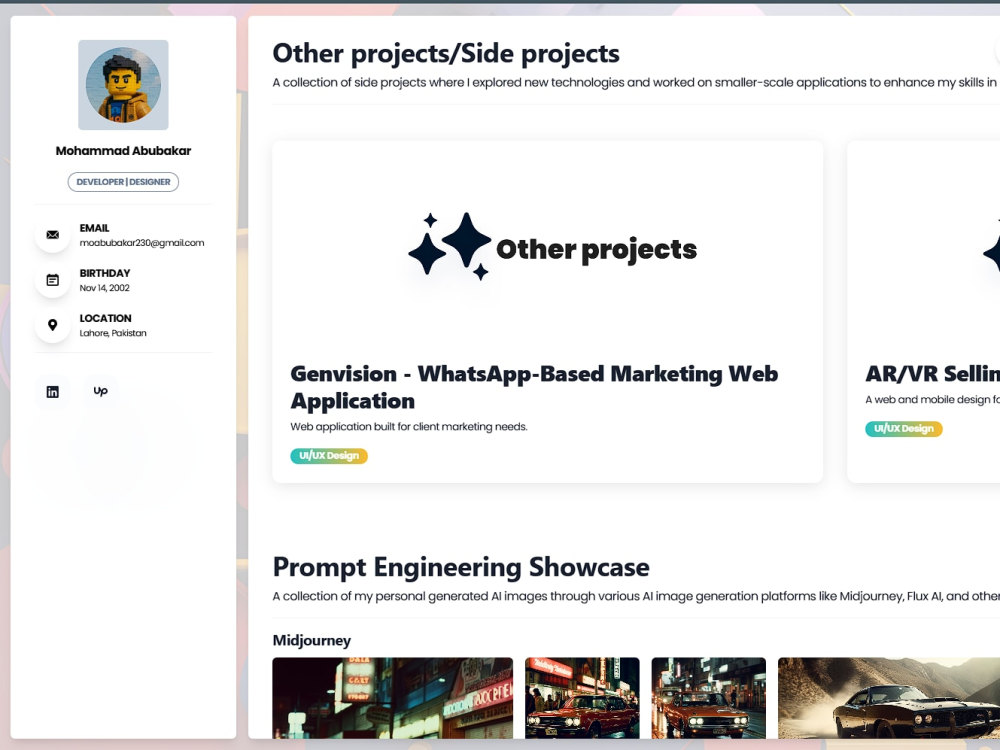Open the Genvision WhatsApp-Based Marketing project title
This screenshot has height=750, width=1000.
[x=534, y=387]
